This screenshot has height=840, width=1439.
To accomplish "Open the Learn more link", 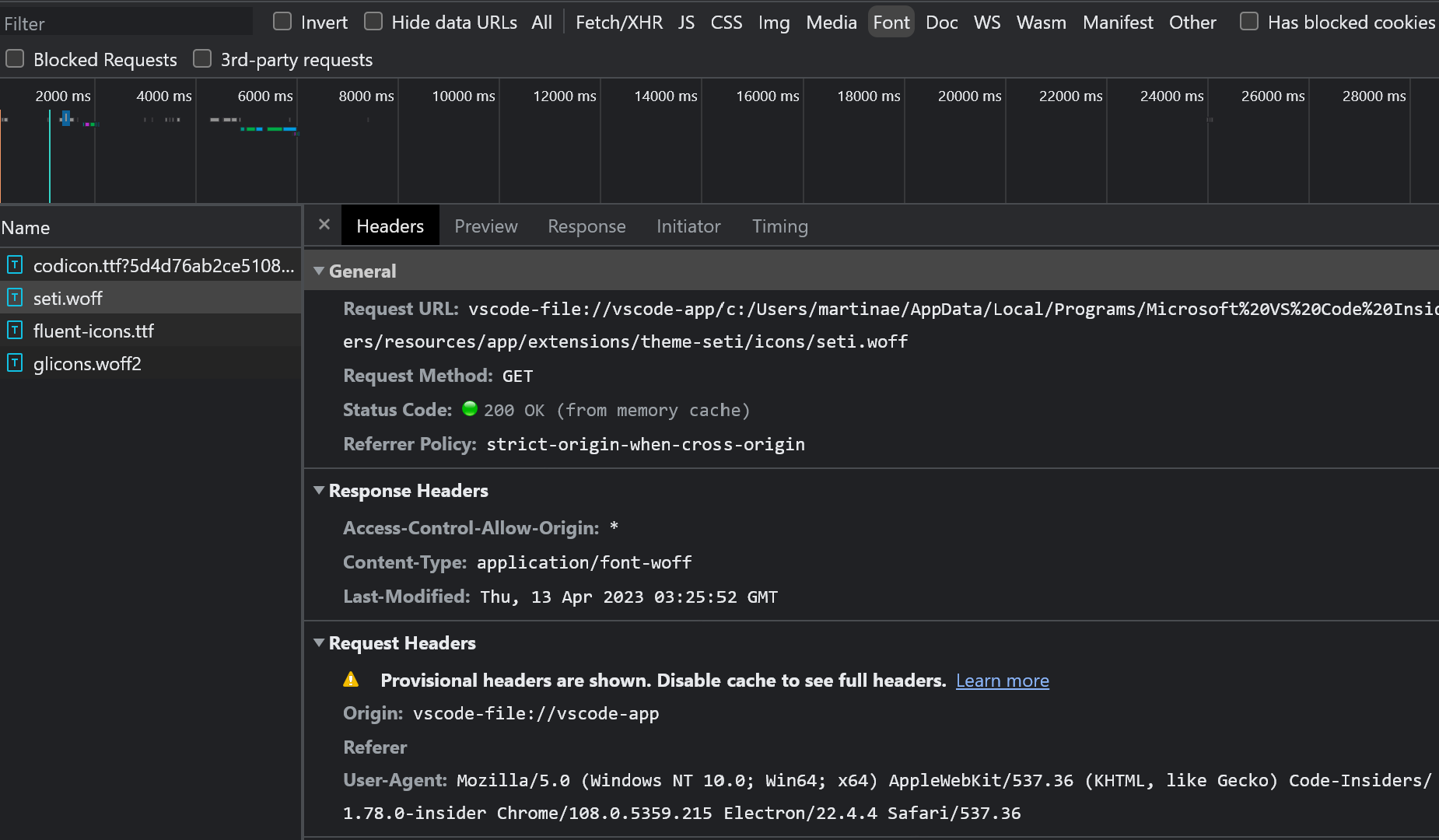I will point(1002,680).
